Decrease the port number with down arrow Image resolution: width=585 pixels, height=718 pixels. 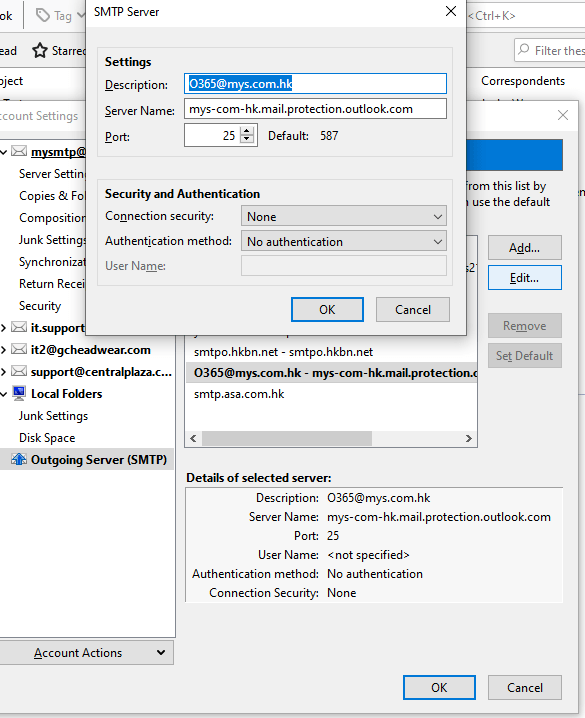point(247,140)
